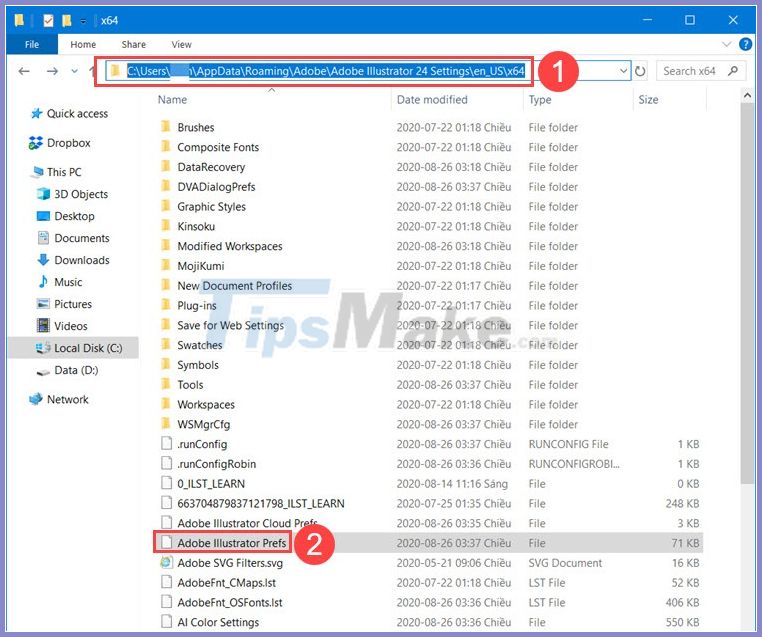Expand the address bar history dropdown
The width and height of the screenshot is (762, 637).
point(624,71)
